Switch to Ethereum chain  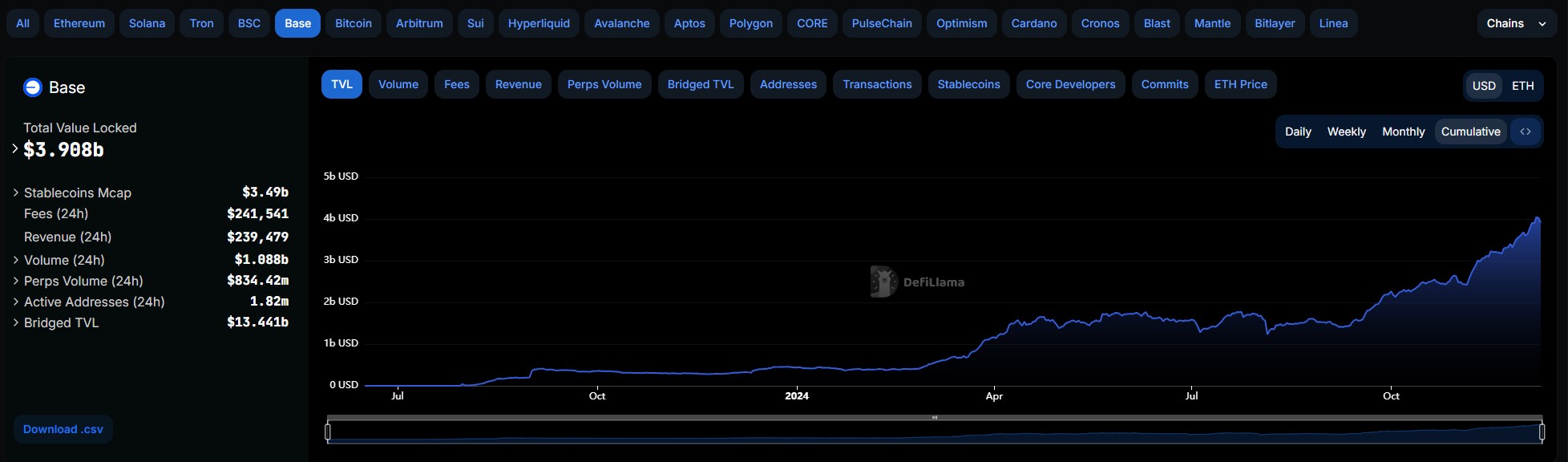[x=79, y=23]
